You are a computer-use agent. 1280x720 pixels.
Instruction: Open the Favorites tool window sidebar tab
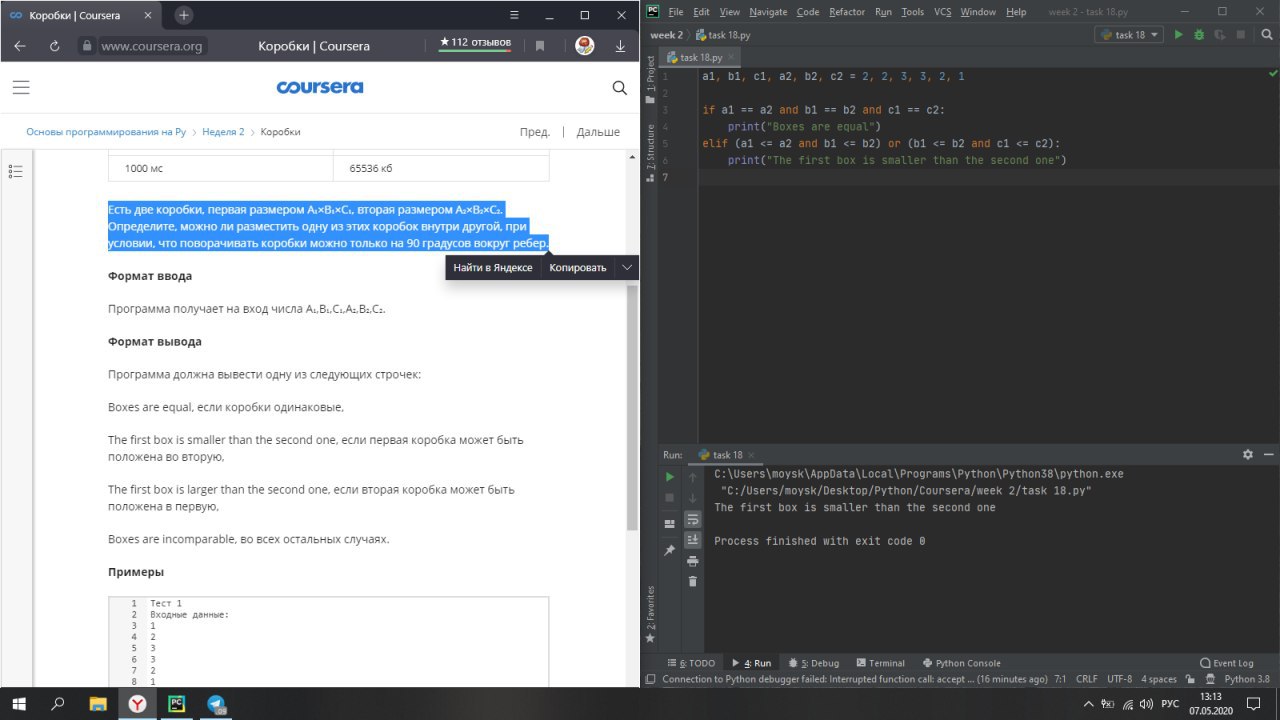[x=650, y=613]
